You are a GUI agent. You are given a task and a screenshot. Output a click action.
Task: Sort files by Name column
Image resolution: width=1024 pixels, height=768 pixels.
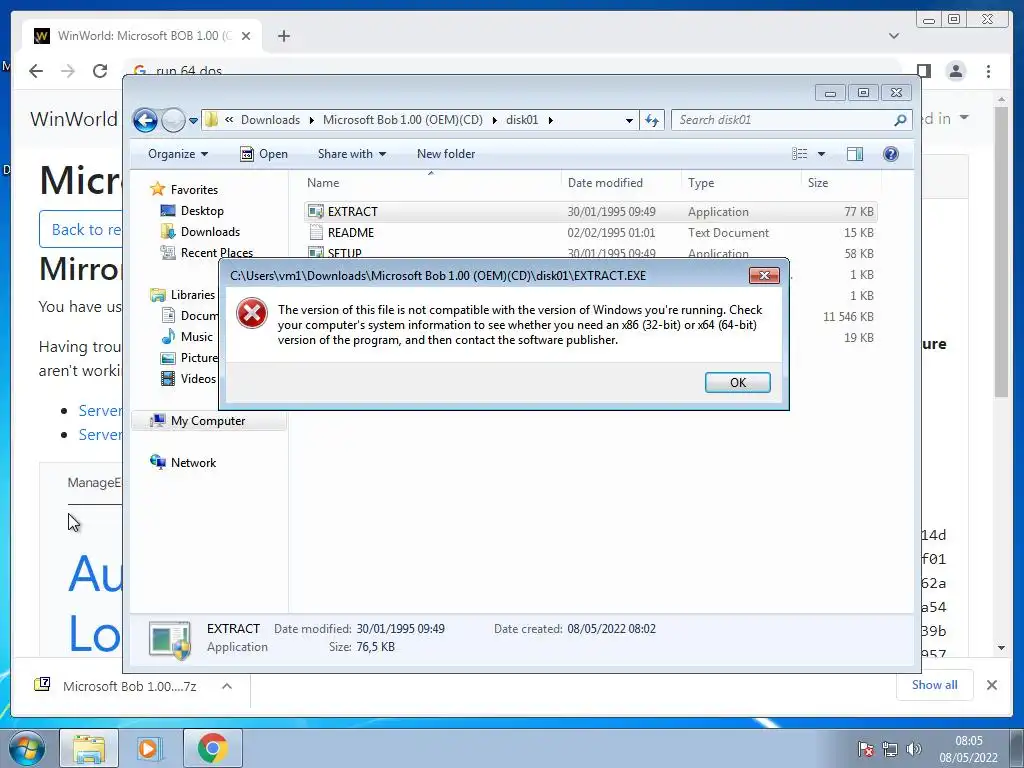click(431, 183)
